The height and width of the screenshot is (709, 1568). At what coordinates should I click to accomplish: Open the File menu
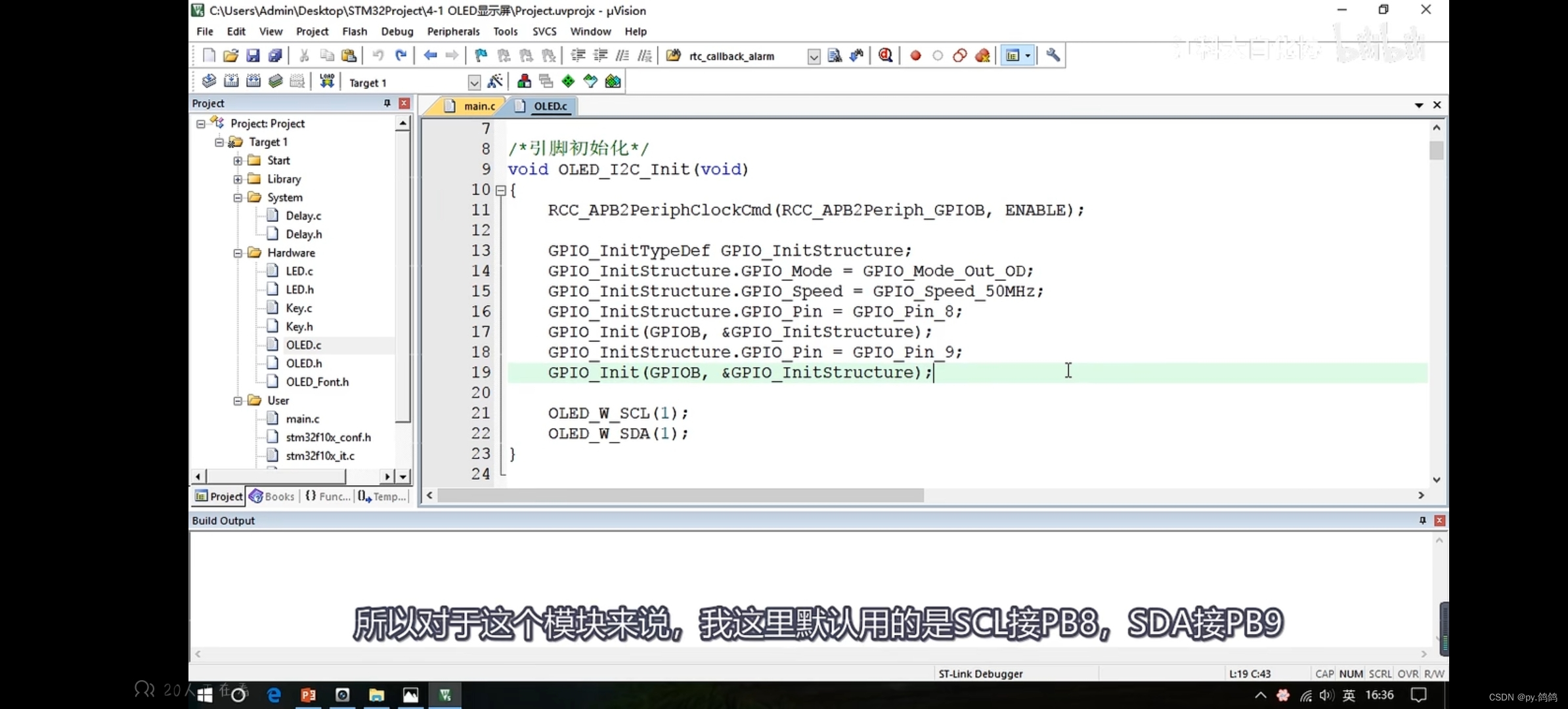click(205, 32)
